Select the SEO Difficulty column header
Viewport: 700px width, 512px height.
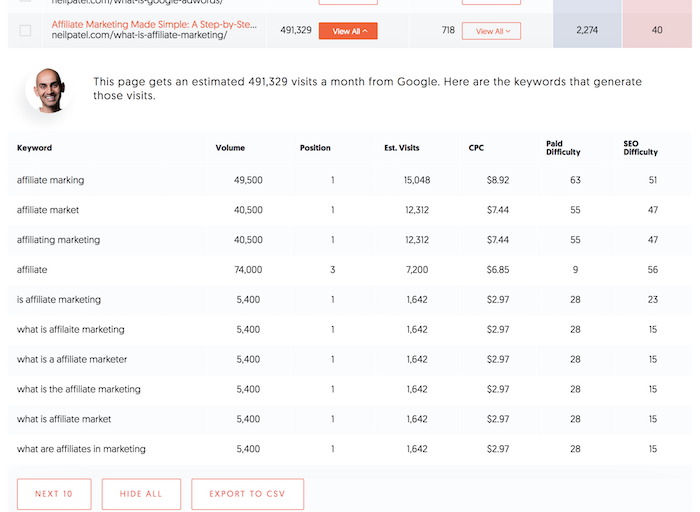[x=640, y=148]
